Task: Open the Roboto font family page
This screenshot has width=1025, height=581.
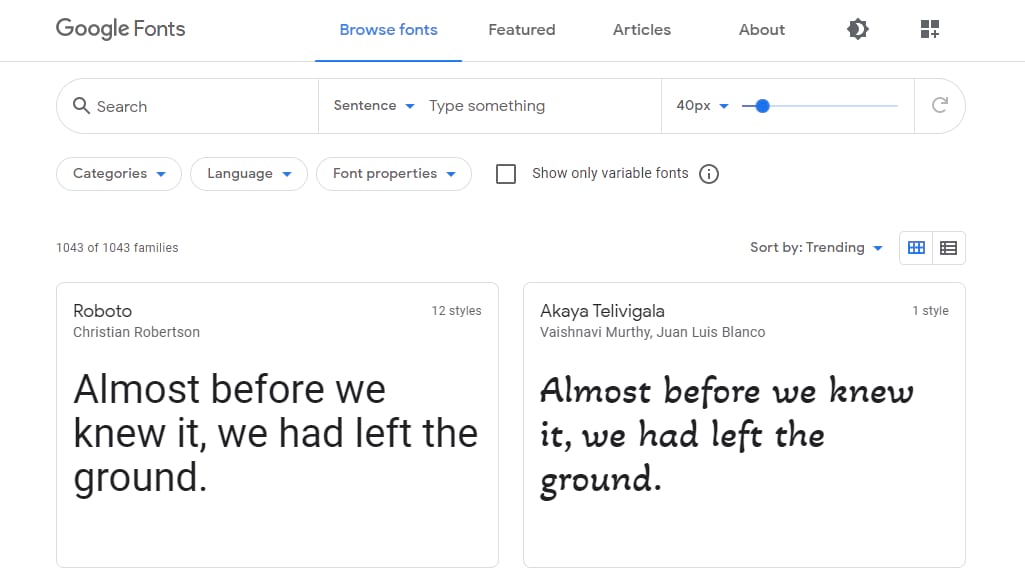Action: pyautogui.click(x=102, y=311)
